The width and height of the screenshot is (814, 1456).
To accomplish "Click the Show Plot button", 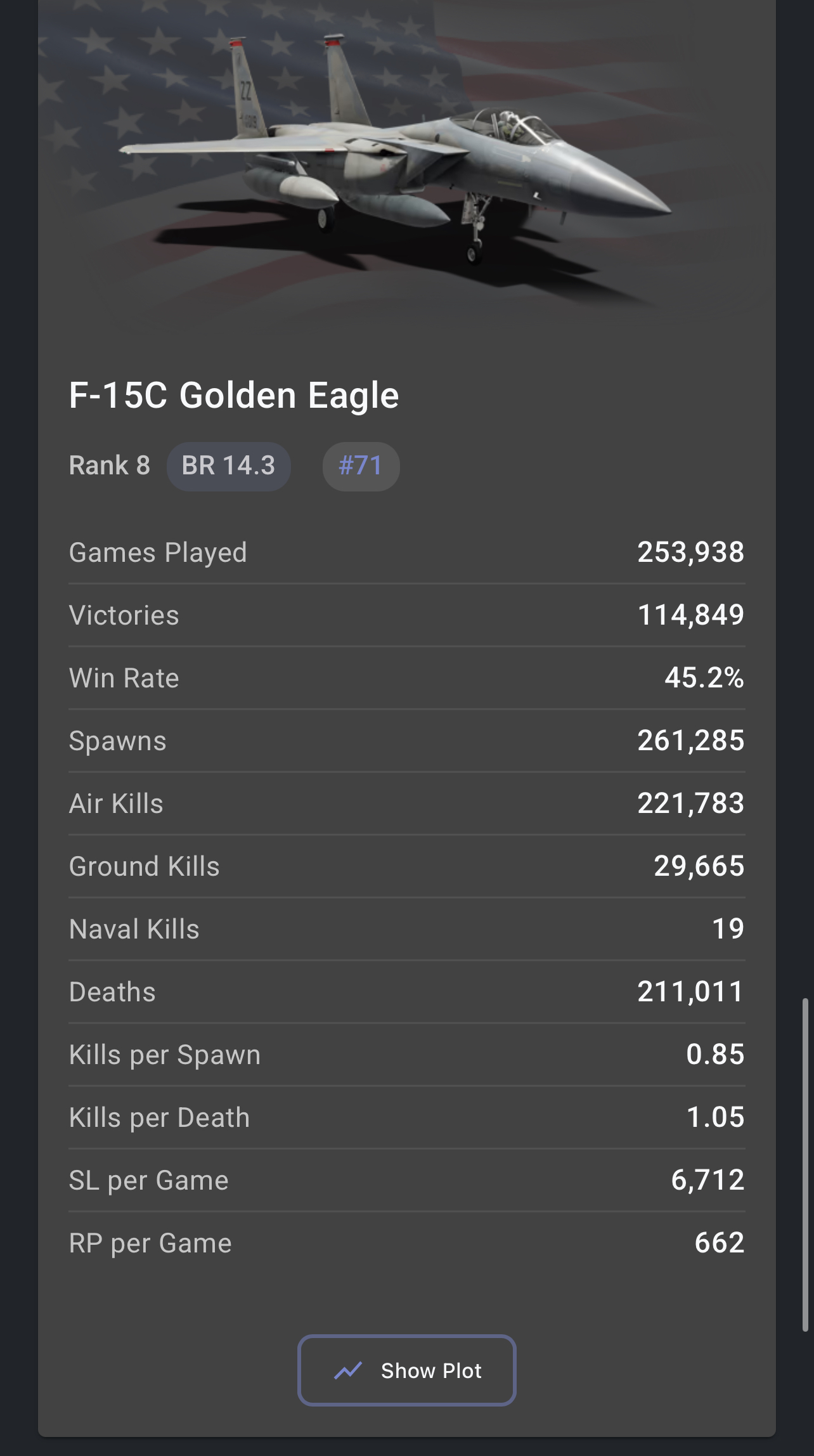I will pos(406,1370).
